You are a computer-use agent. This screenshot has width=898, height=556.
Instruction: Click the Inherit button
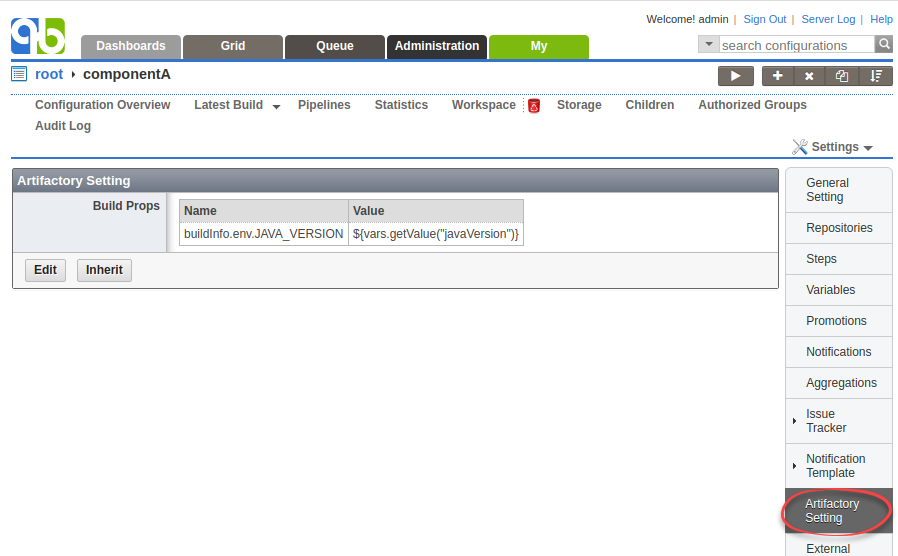(x=104, y=270)
